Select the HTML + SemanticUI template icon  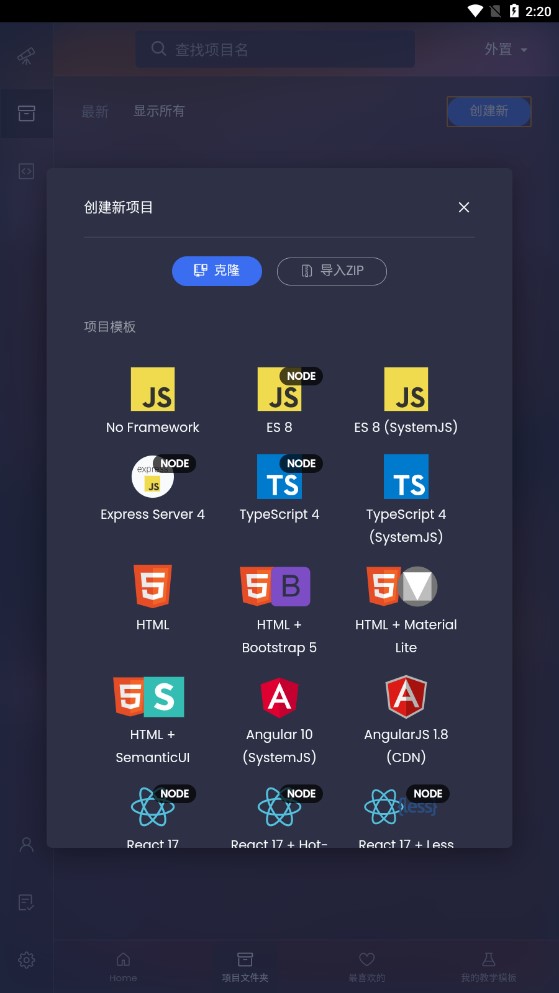149,697
